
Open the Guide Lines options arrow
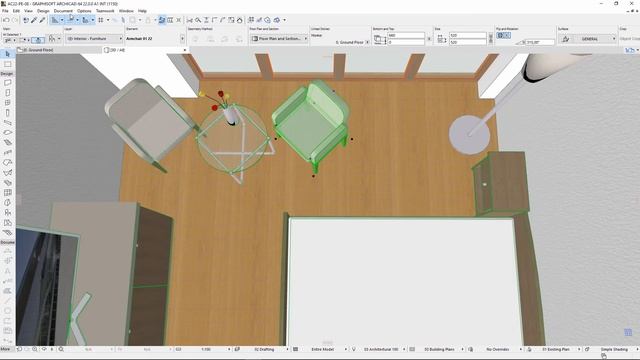pyautogui.click(x=62, y=20)
